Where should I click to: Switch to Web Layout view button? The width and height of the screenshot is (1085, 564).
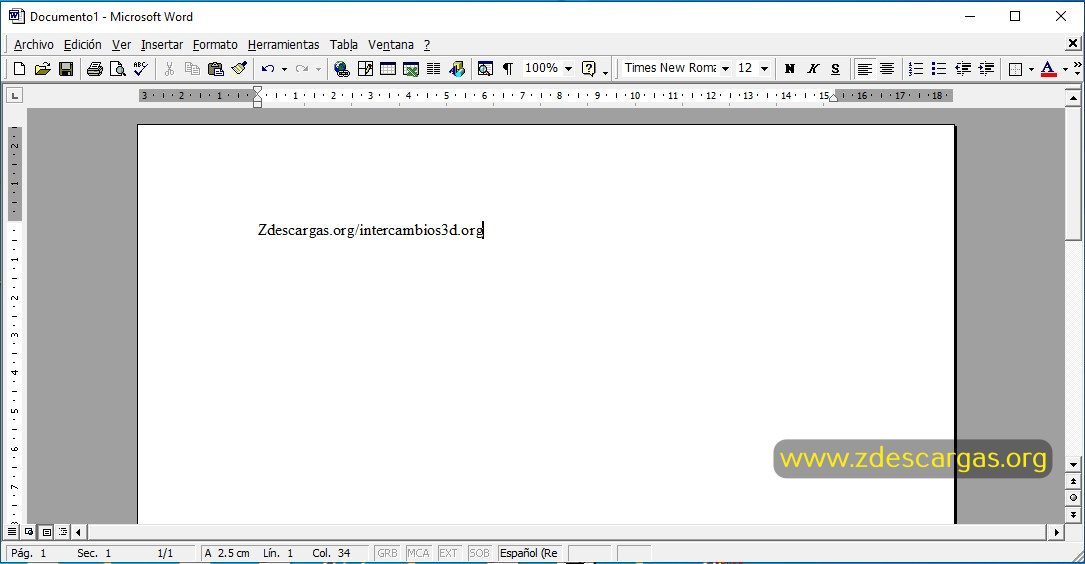coord(28,532)
